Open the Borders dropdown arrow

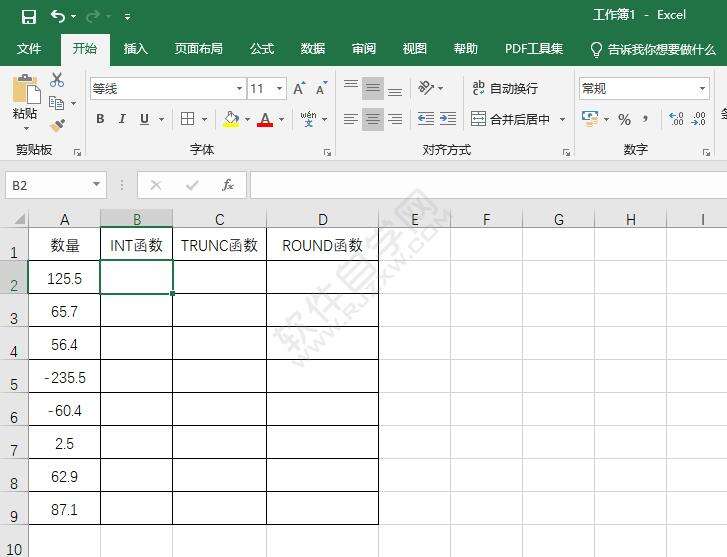(204, 120)
